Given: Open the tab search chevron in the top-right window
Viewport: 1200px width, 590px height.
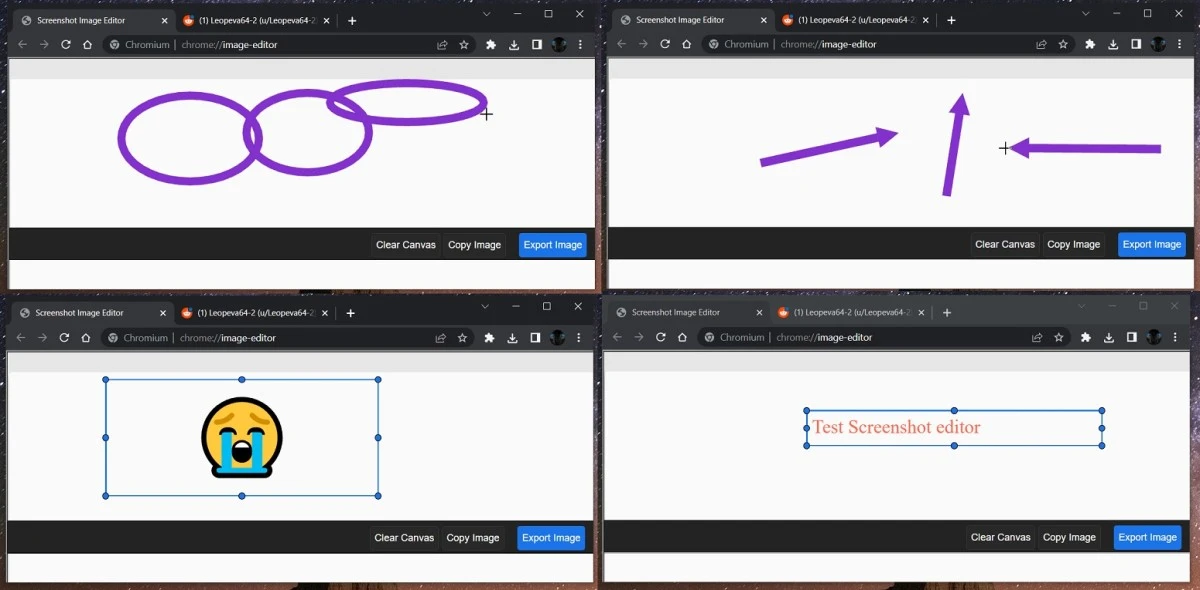Looking at the screenshot, I should [x=1086, y=13].
